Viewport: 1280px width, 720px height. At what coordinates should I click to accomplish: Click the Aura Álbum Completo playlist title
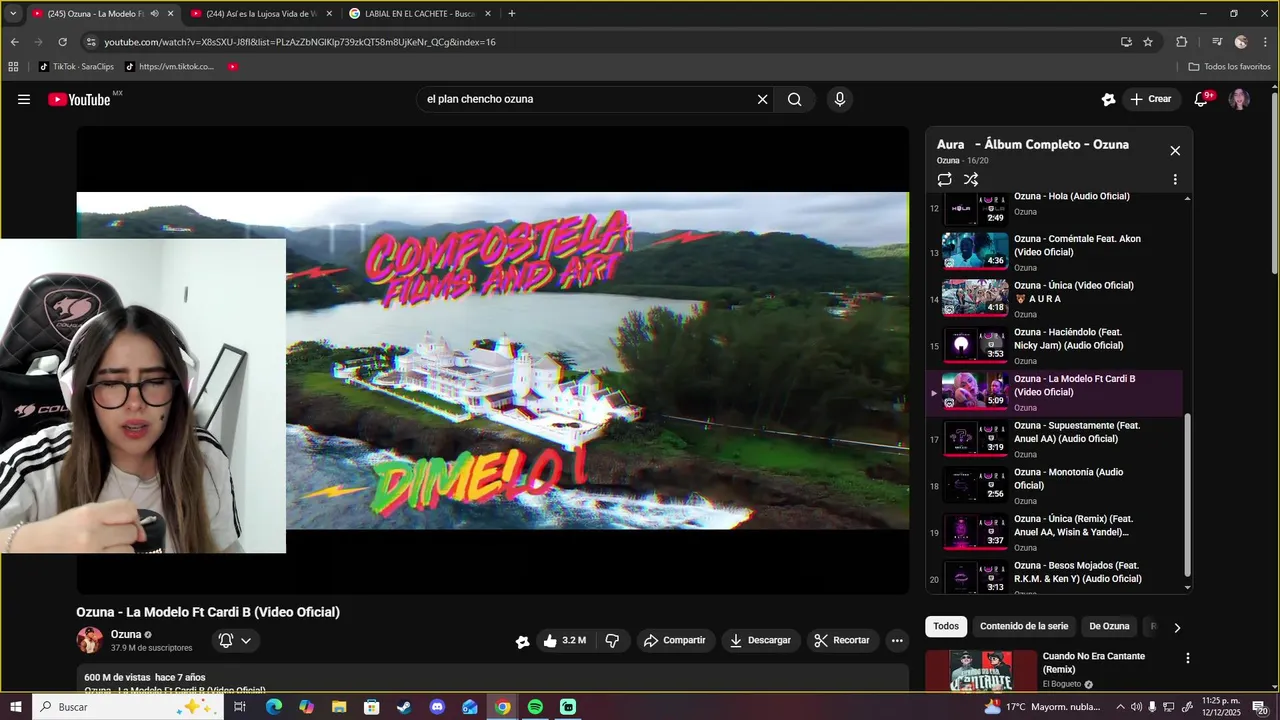click(1033, 144)
